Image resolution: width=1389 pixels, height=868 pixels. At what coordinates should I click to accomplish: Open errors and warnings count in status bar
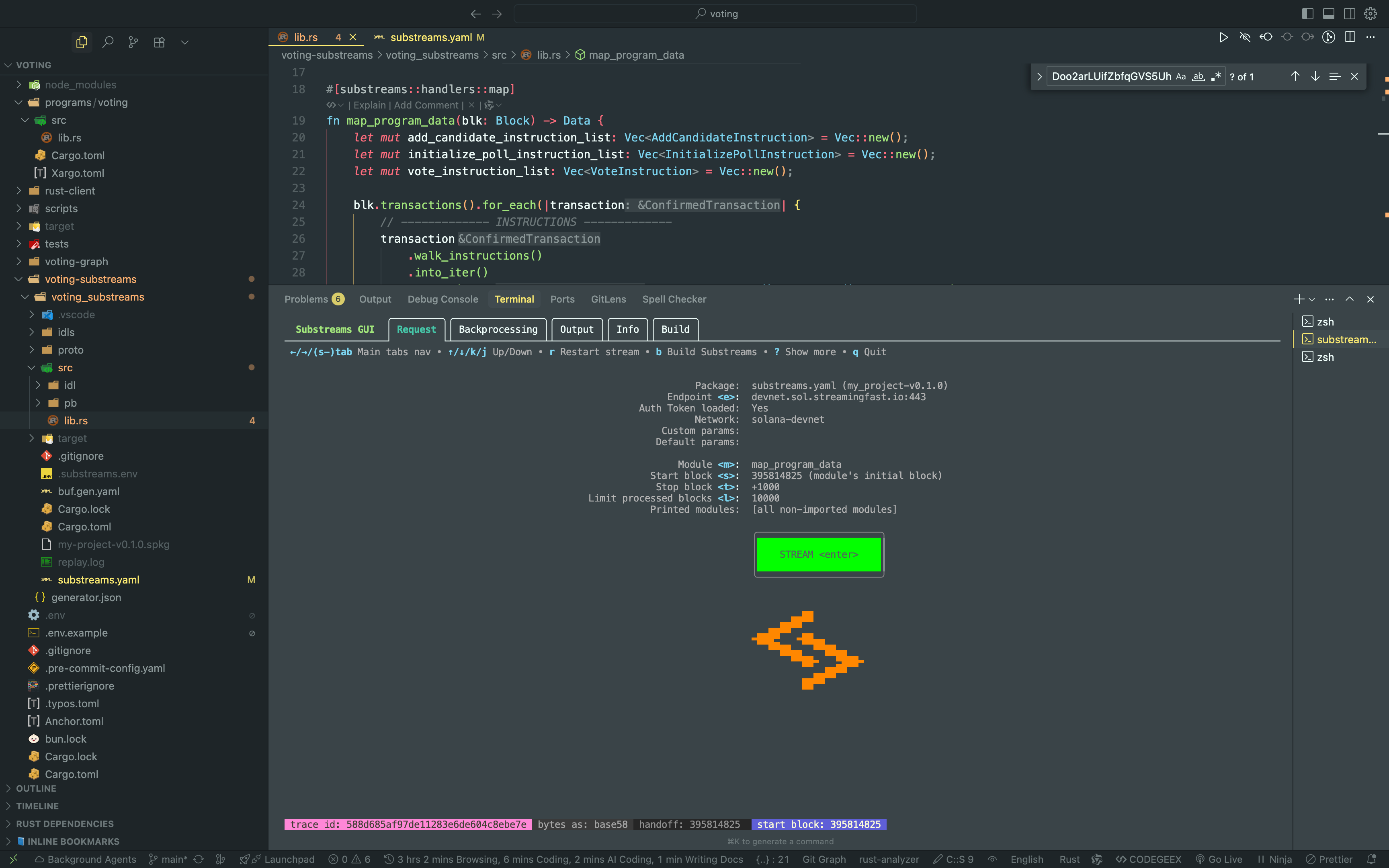coord(349,860)
